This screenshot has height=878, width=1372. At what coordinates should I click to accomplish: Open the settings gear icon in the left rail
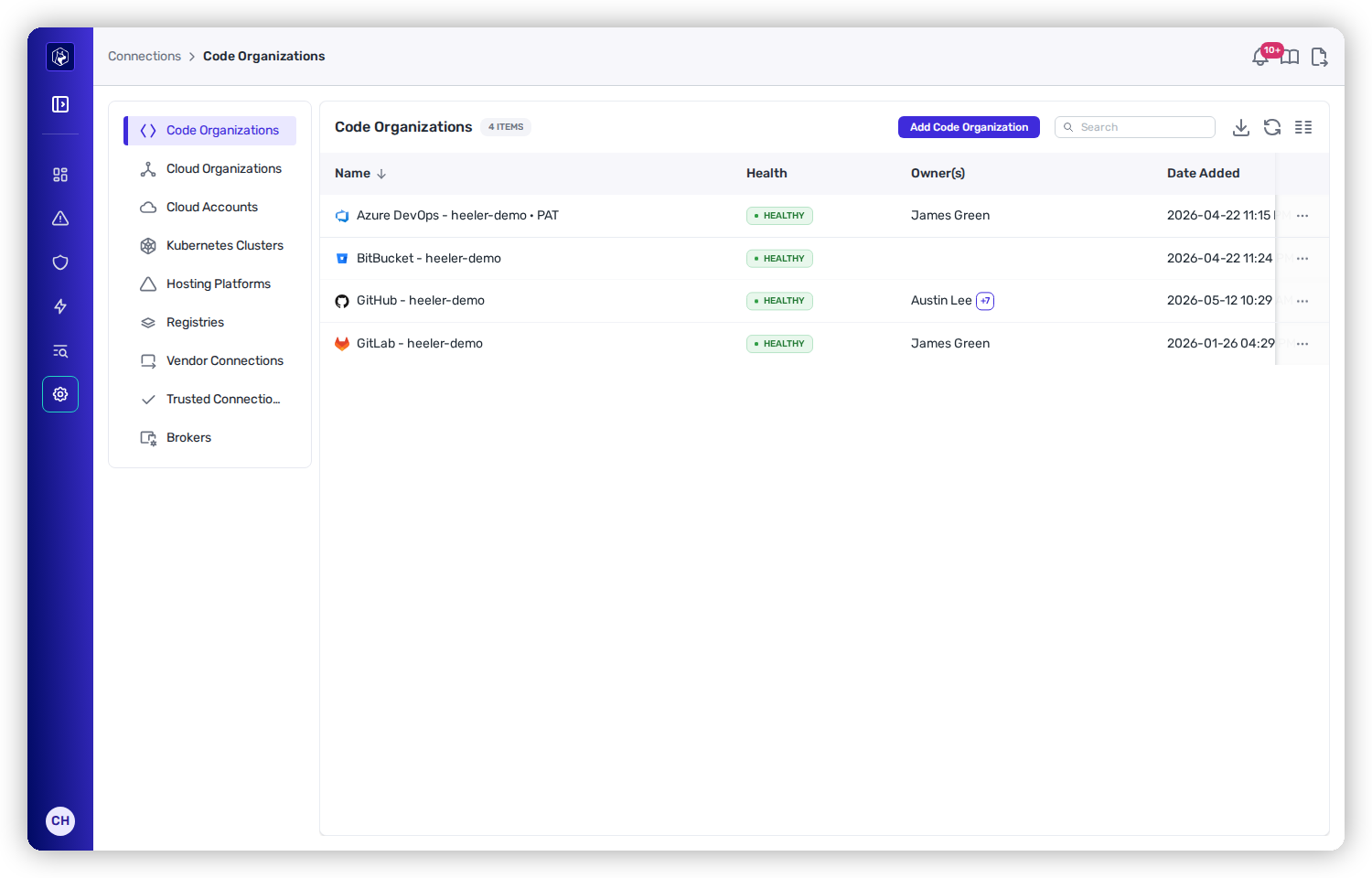[60, 394]
